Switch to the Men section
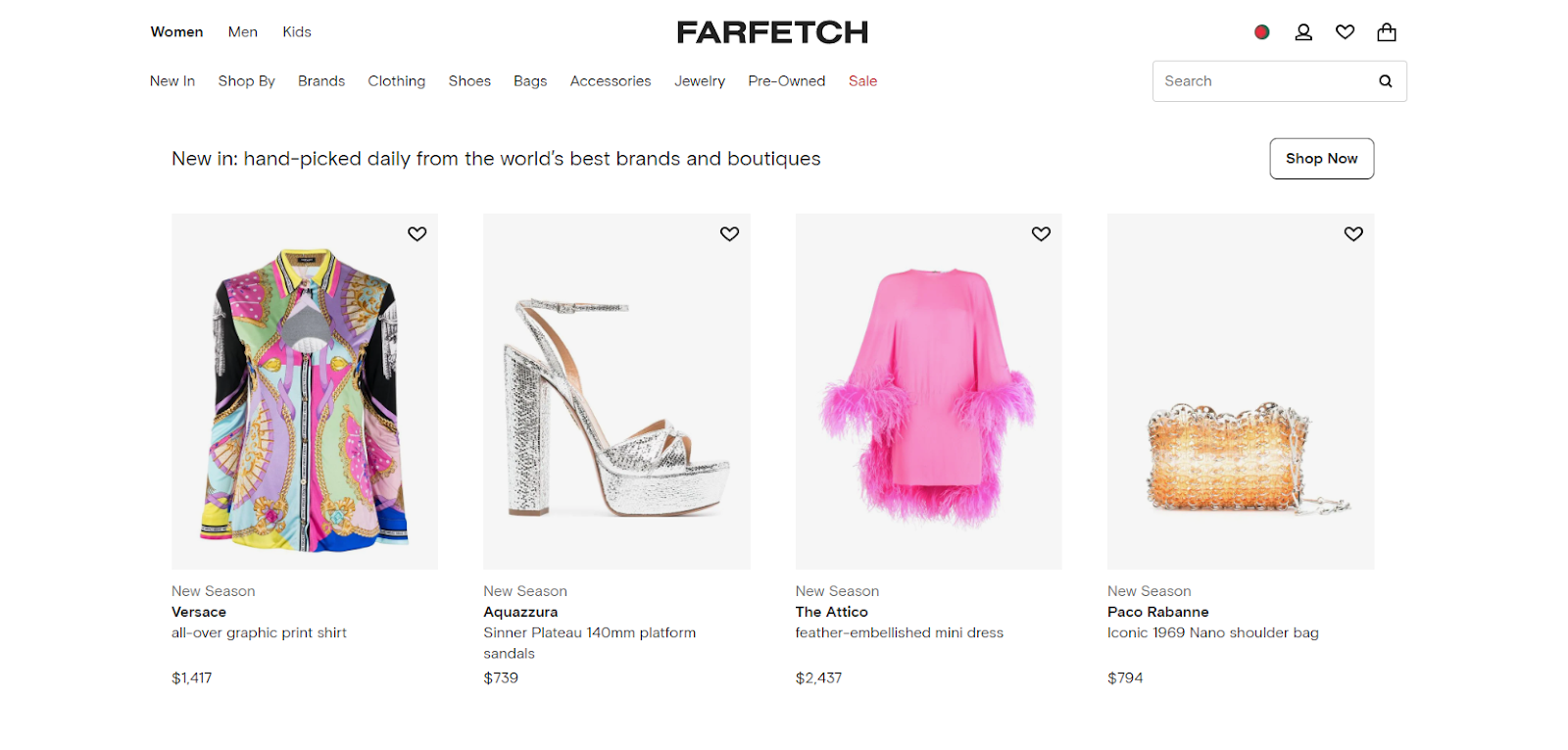 point(243,32)
